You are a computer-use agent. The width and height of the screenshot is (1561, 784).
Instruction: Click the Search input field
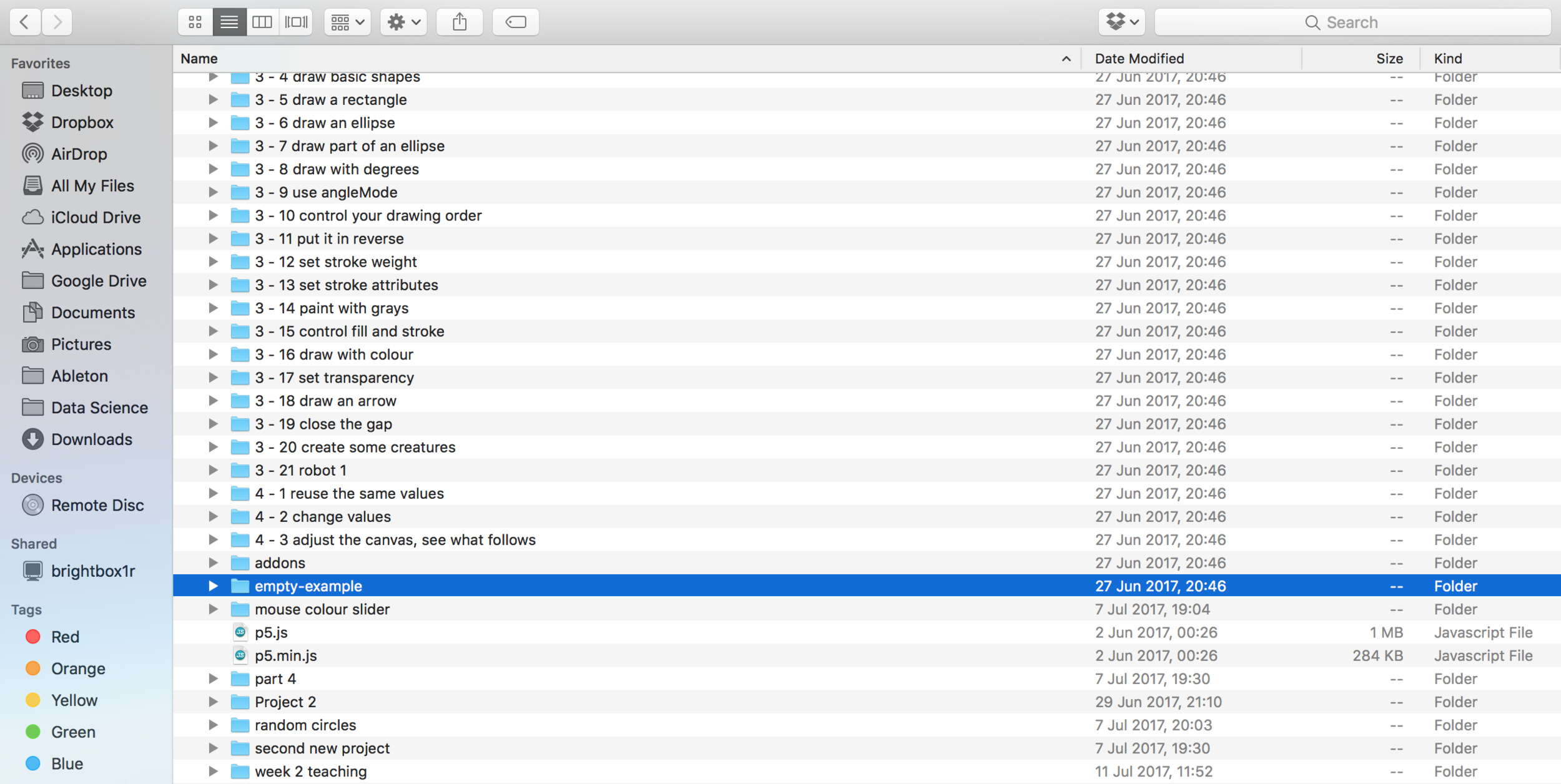tap(1352, 22)
